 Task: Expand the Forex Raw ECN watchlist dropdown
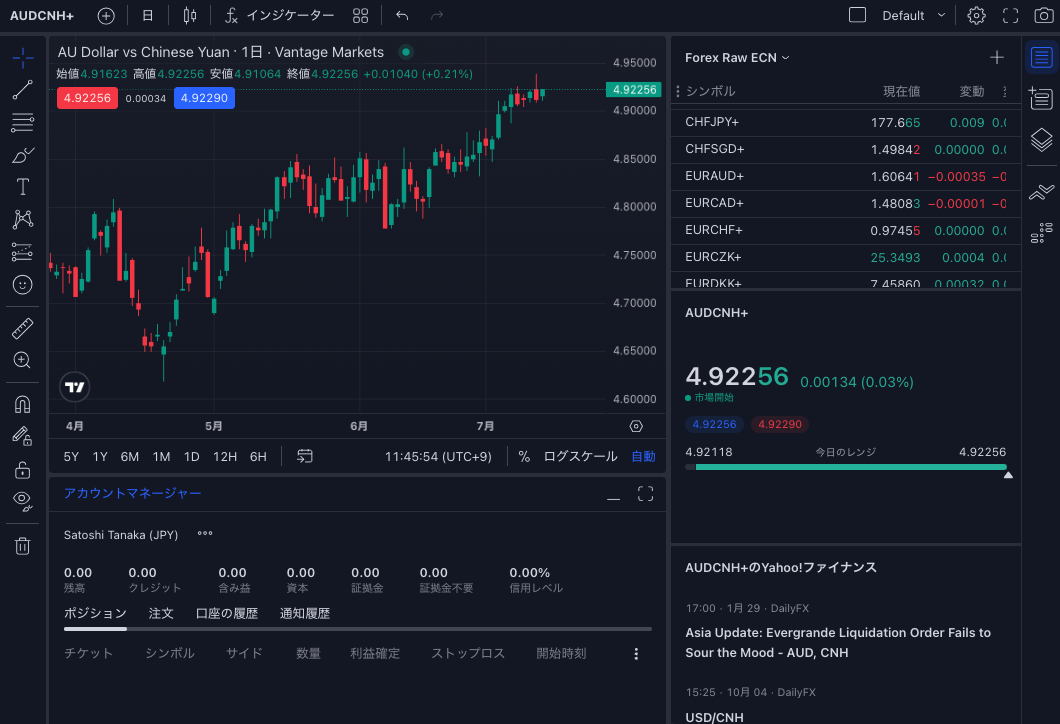click(x=737, y=58)
